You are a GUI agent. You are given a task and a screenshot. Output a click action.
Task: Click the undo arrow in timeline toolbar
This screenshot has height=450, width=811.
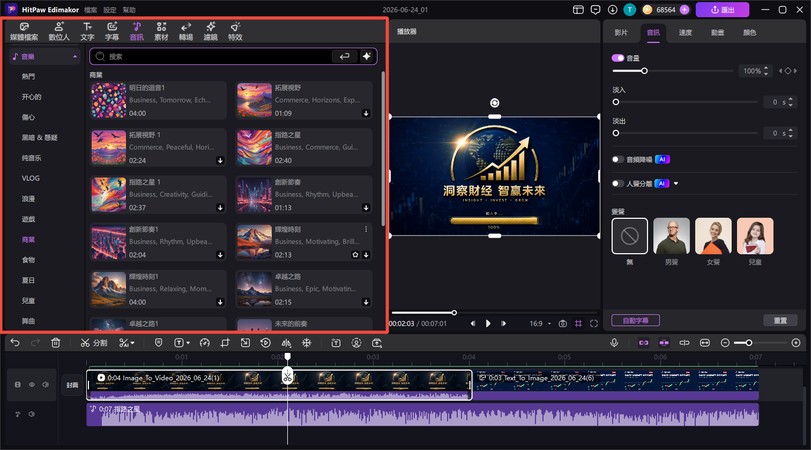click(x=15, y=343)
